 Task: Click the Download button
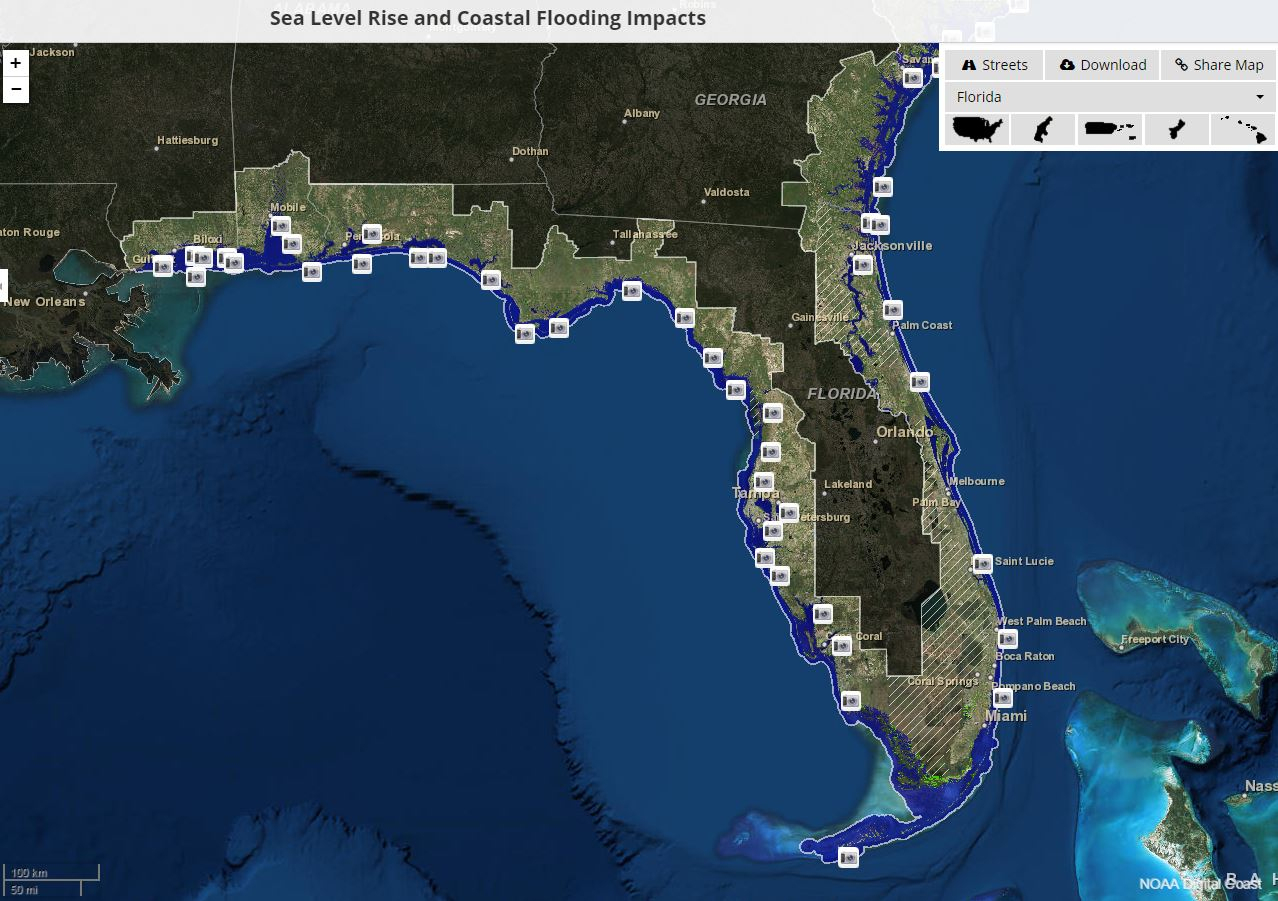point(1103,65)
